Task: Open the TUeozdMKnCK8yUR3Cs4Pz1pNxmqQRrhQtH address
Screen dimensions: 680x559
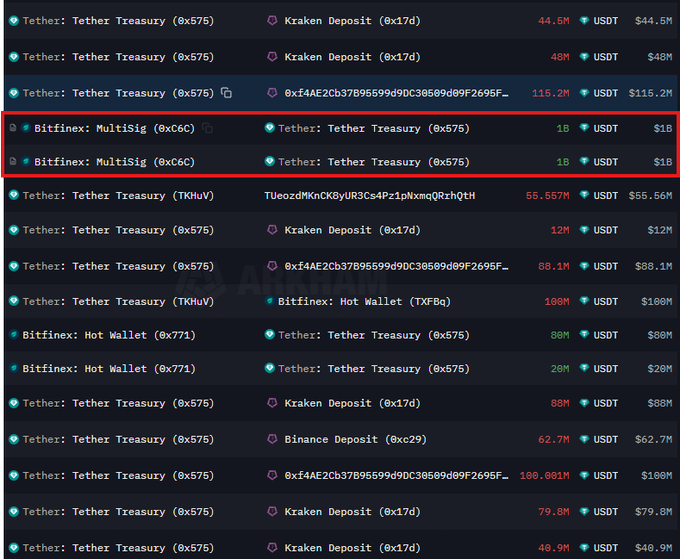Action: click(370, 196)
